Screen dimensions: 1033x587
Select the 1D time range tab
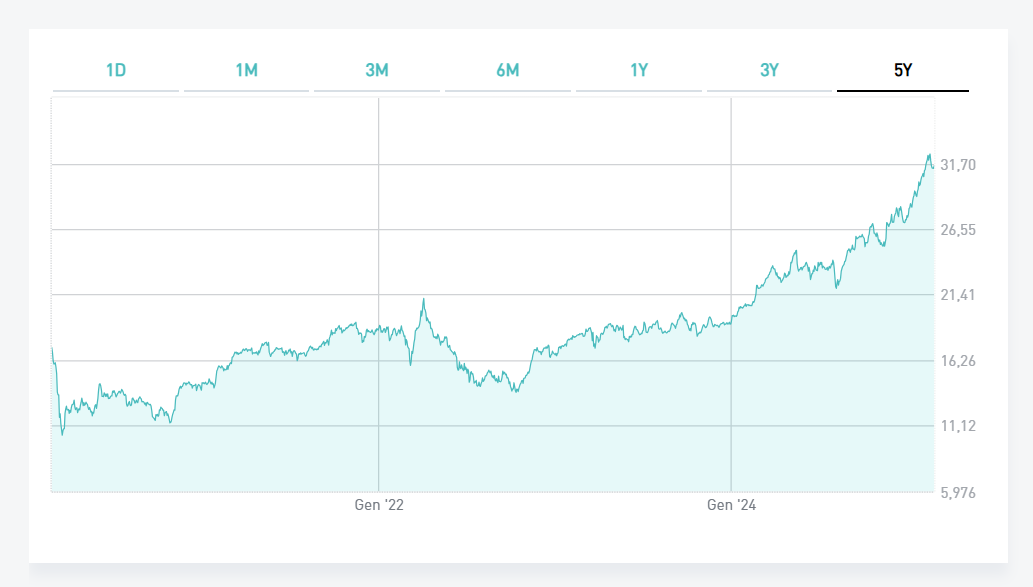pos(116,70)
